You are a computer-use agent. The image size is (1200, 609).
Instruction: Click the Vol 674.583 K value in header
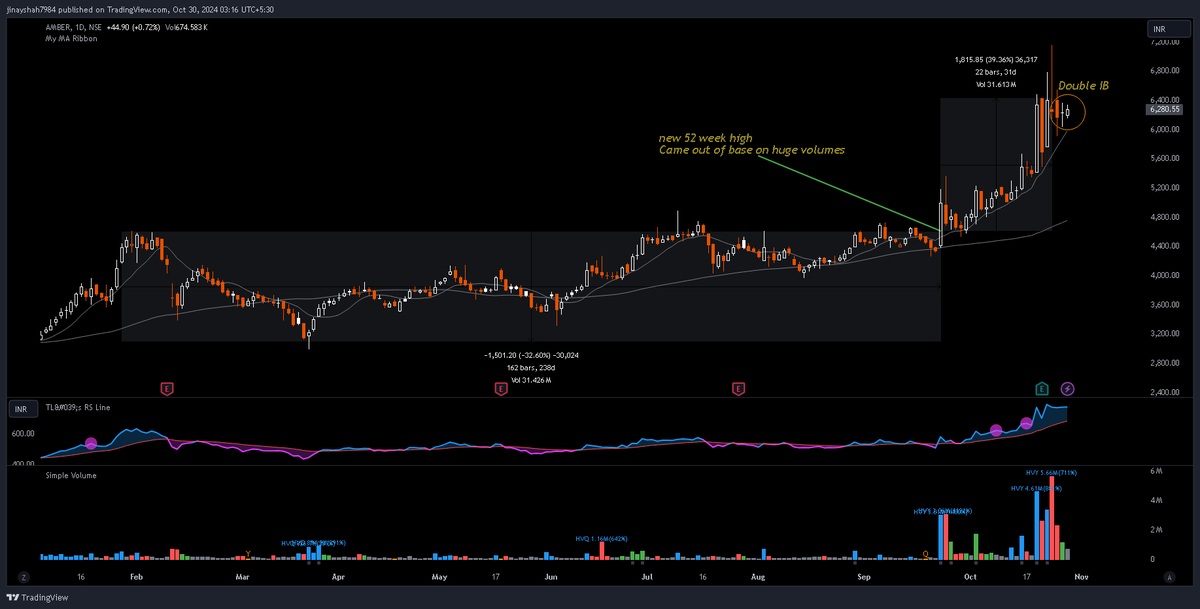coord(187,27)
